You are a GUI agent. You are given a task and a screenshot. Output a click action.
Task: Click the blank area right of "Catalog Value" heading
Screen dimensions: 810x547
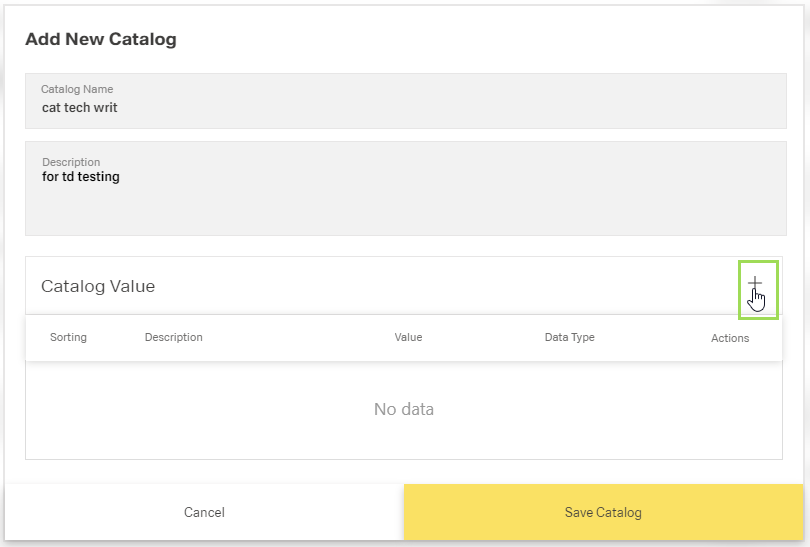click(x=450, y=286)
